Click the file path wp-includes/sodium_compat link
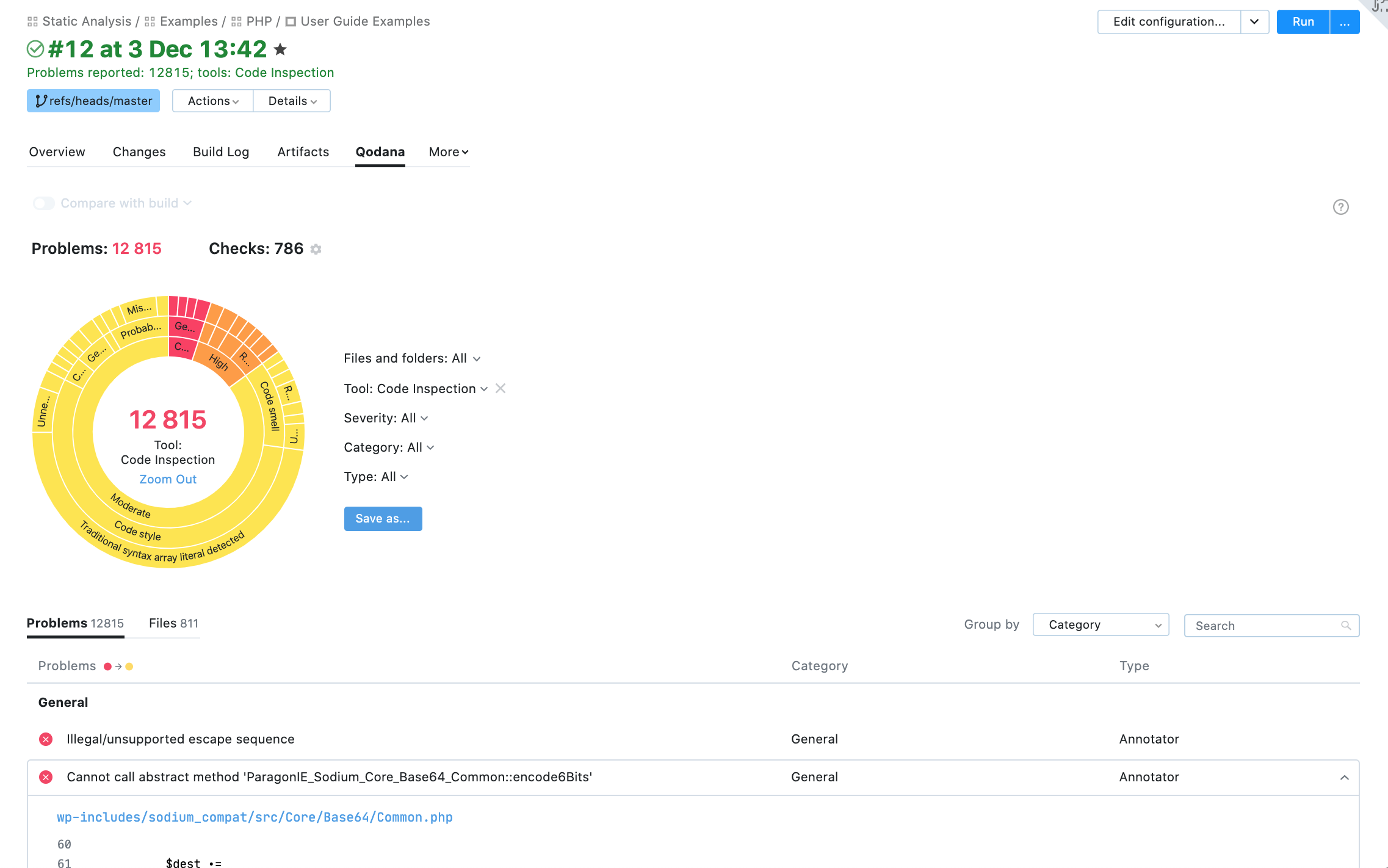Image resolution: width=1388 pixels, height=868 pixels. (255, 817)
